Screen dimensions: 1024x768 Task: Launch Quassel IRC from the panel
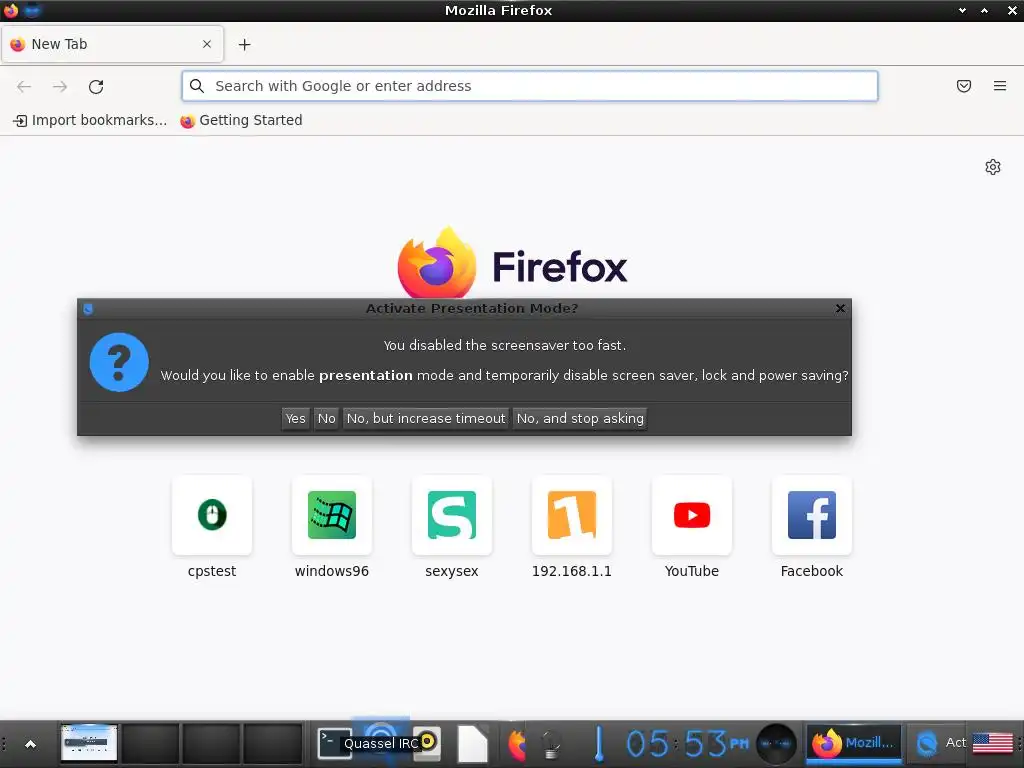point(381,743)
